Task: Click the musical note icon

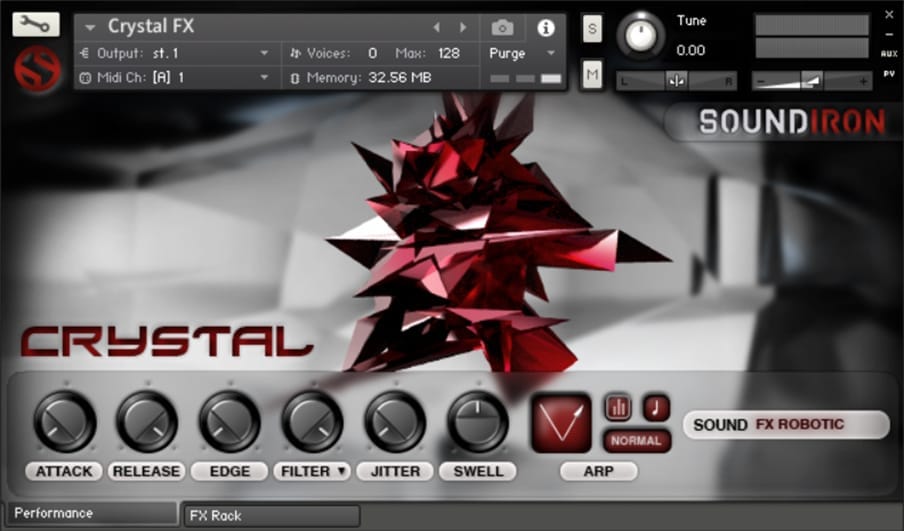Action: pyautogui.click(x=656, y=407)
